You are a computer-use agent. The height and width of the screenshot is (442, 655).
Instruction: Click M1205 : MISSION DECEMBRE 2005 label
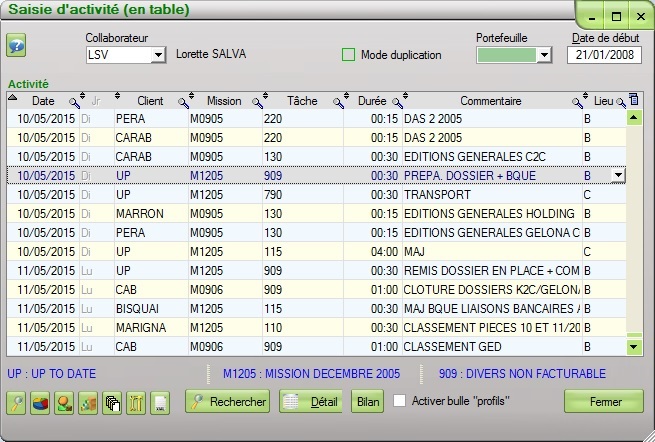tap(312, 373)
